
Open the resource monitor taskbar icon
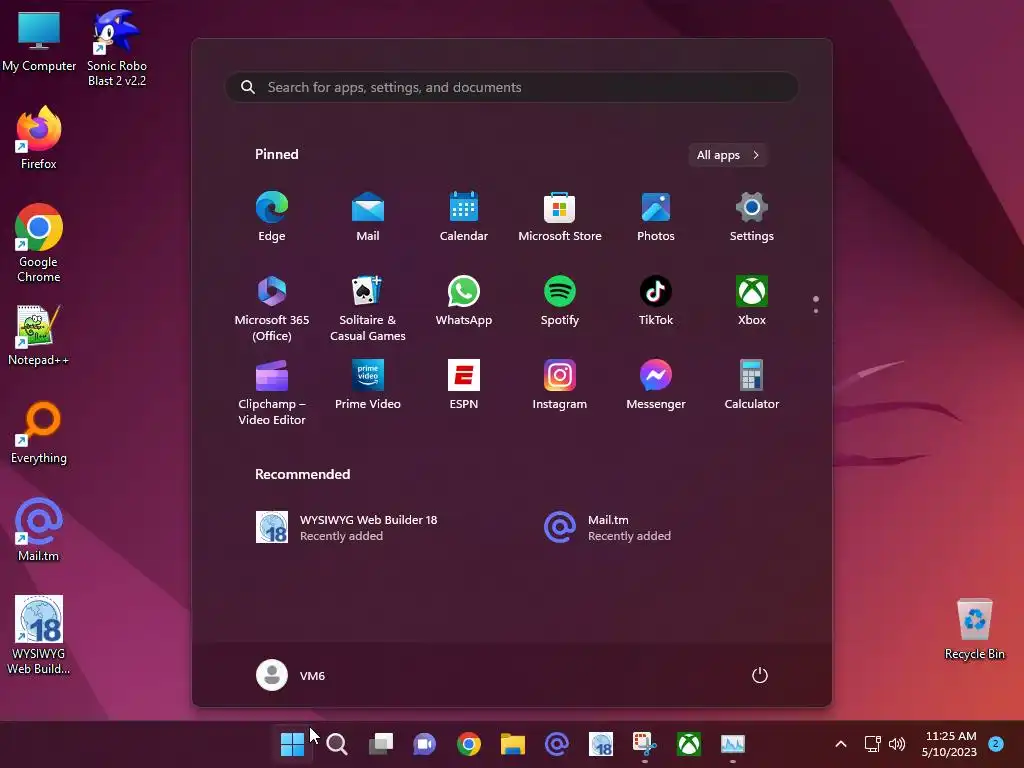733,744
